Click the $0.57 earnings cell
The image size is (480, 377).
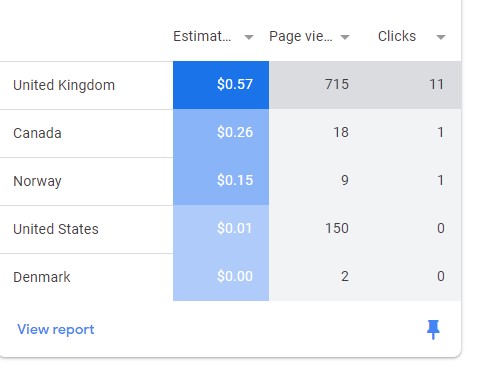(221, 85)
